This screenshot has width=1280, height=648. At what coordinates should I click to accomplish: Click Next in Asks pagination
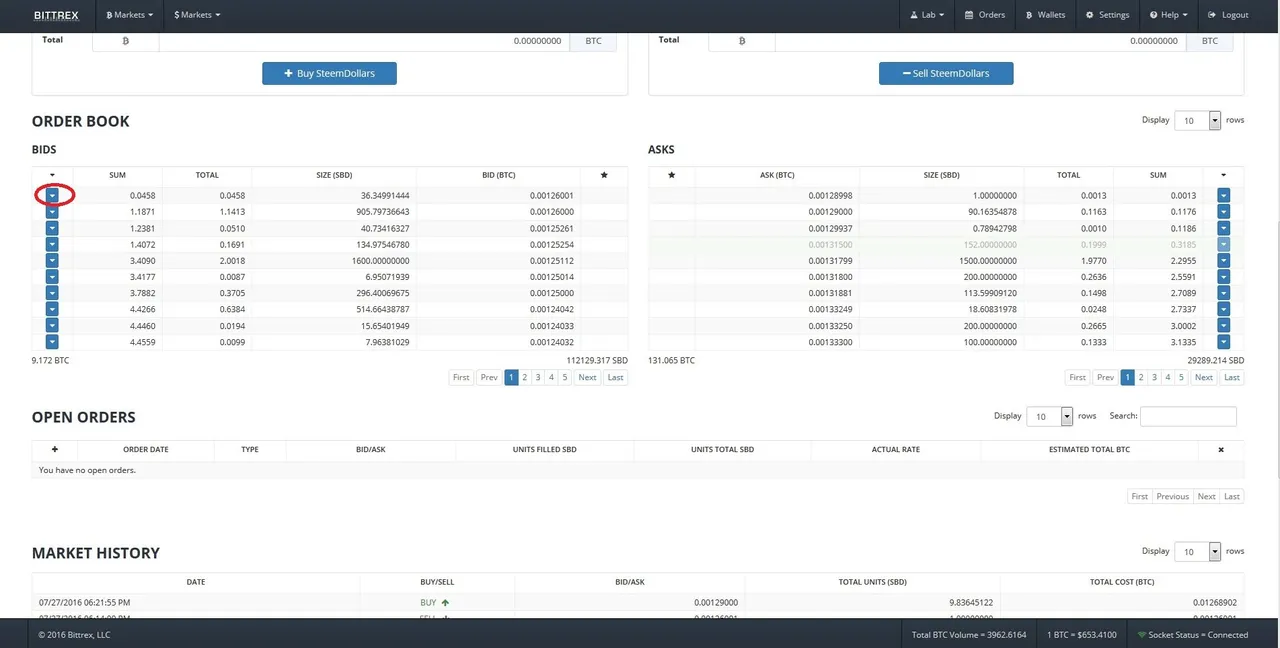click(1204, 378)
